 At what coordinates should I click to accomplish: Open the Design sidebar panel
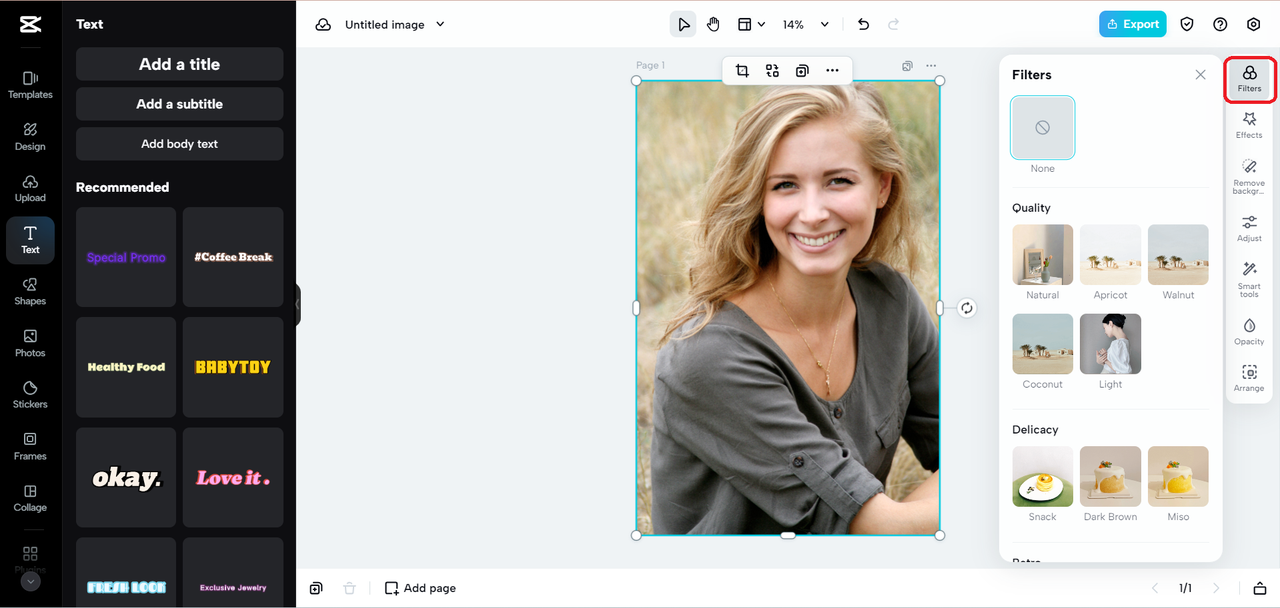30,137
